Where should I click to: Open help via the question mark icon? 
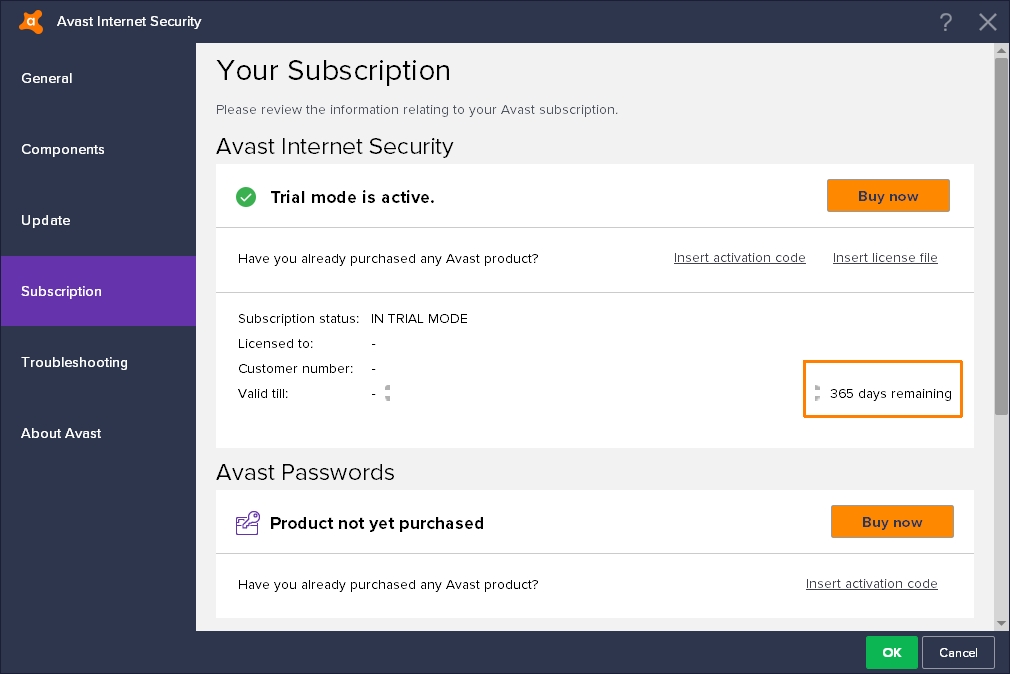[x=946, y=22]
